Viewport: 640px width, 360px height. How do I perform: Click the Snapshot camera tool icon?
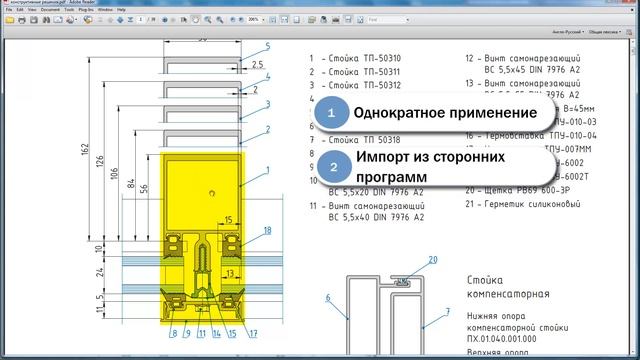click(x=336, y=20)
